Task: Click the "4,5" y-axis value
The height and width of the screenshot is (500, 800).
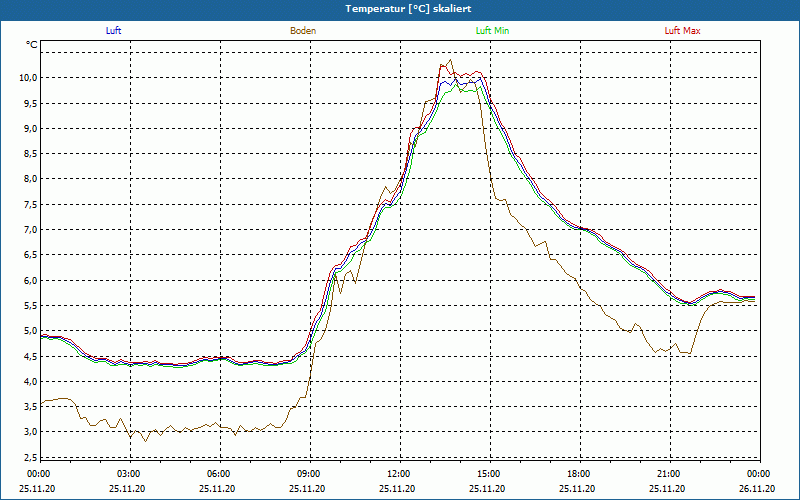Action: pos(31,356)
